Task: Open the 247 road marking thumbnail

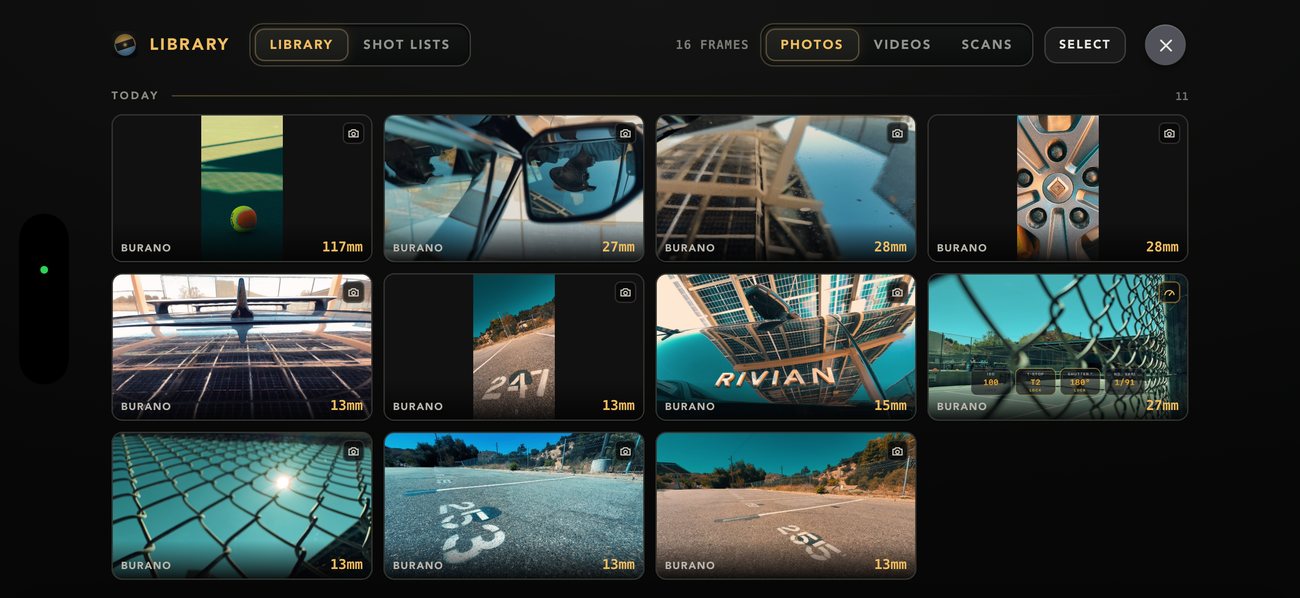Action: (x=514, y=347)
